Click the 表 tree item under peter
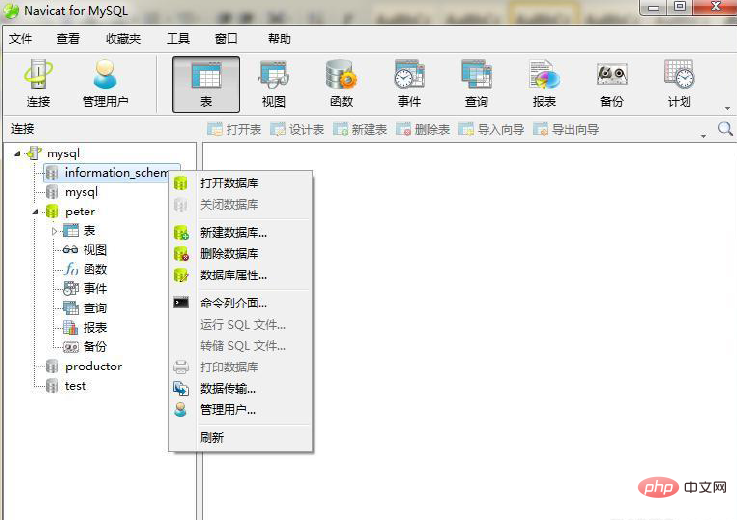Image resolution: width=737 pixels, height=520 pixels. pos(79,231)
